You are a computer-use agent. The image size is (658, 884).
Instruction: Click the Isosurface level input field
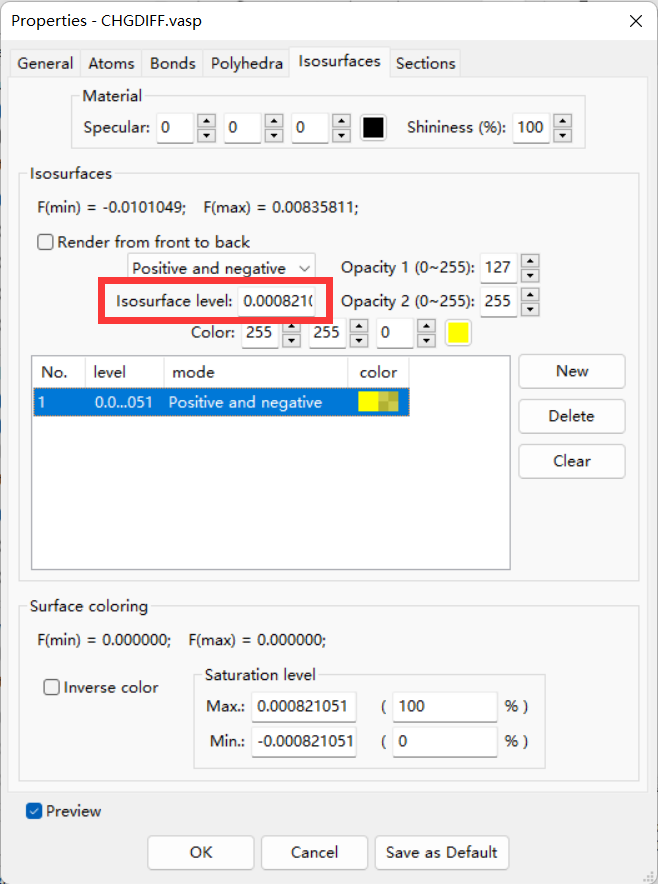coord(276,301)
